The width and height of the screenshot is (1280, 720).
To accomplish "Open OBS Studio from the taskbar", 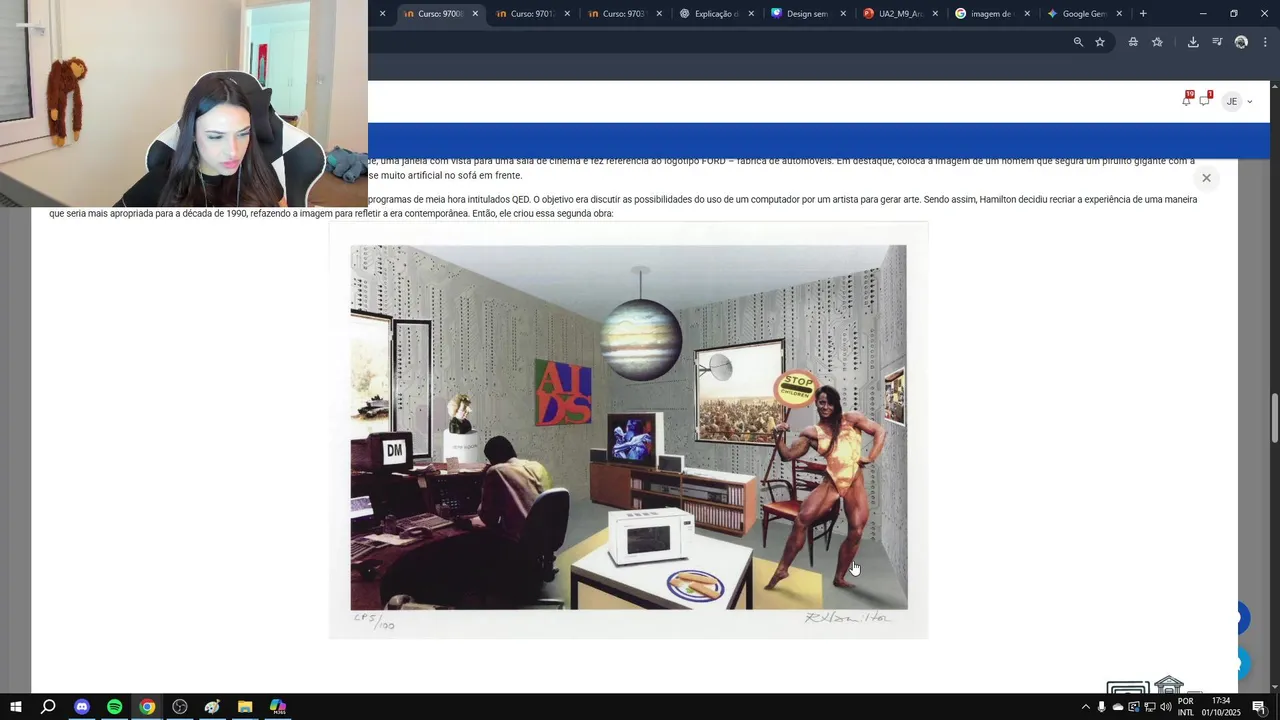I will tap(180, 707).
